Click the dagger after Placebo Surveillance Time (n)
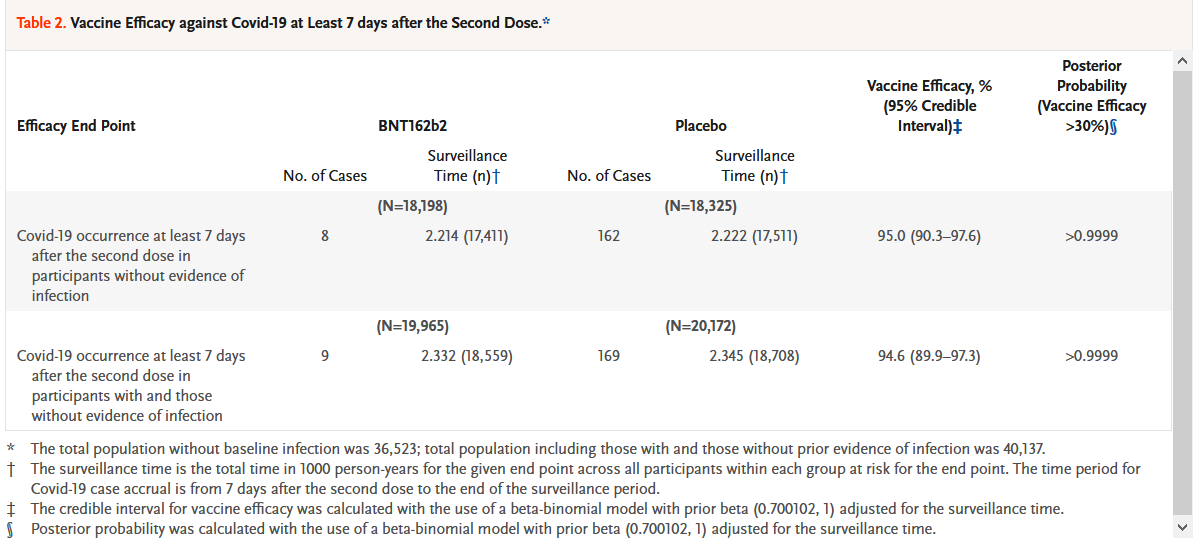 pos(784,177)
